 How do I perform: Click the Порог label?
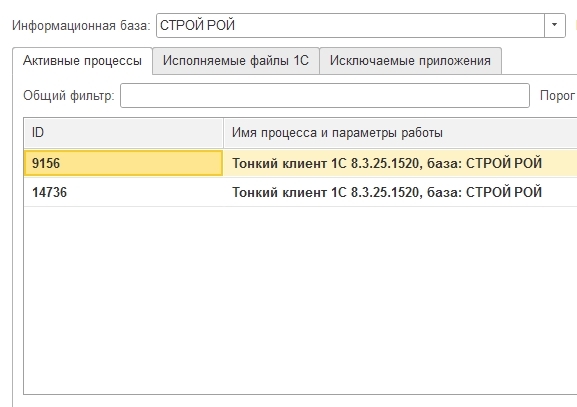(x=557, y=96)
